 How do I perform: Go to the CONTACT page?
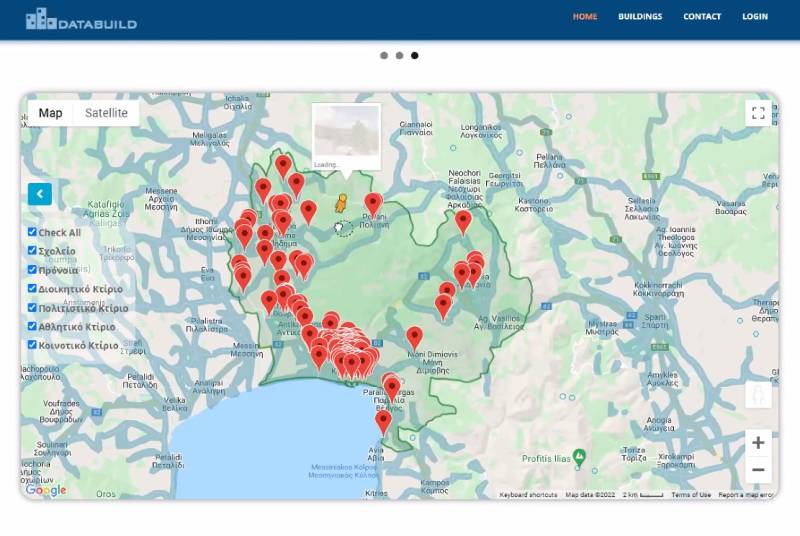(x=702, y=17)
